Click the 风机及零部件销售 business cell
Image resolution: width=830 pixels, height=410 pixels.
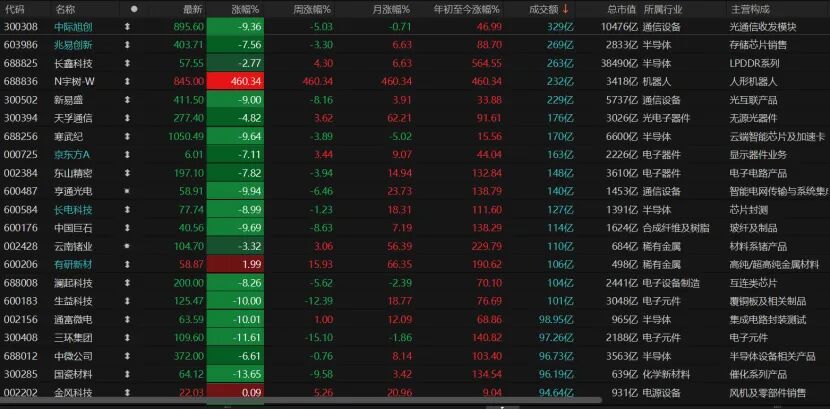768,393
